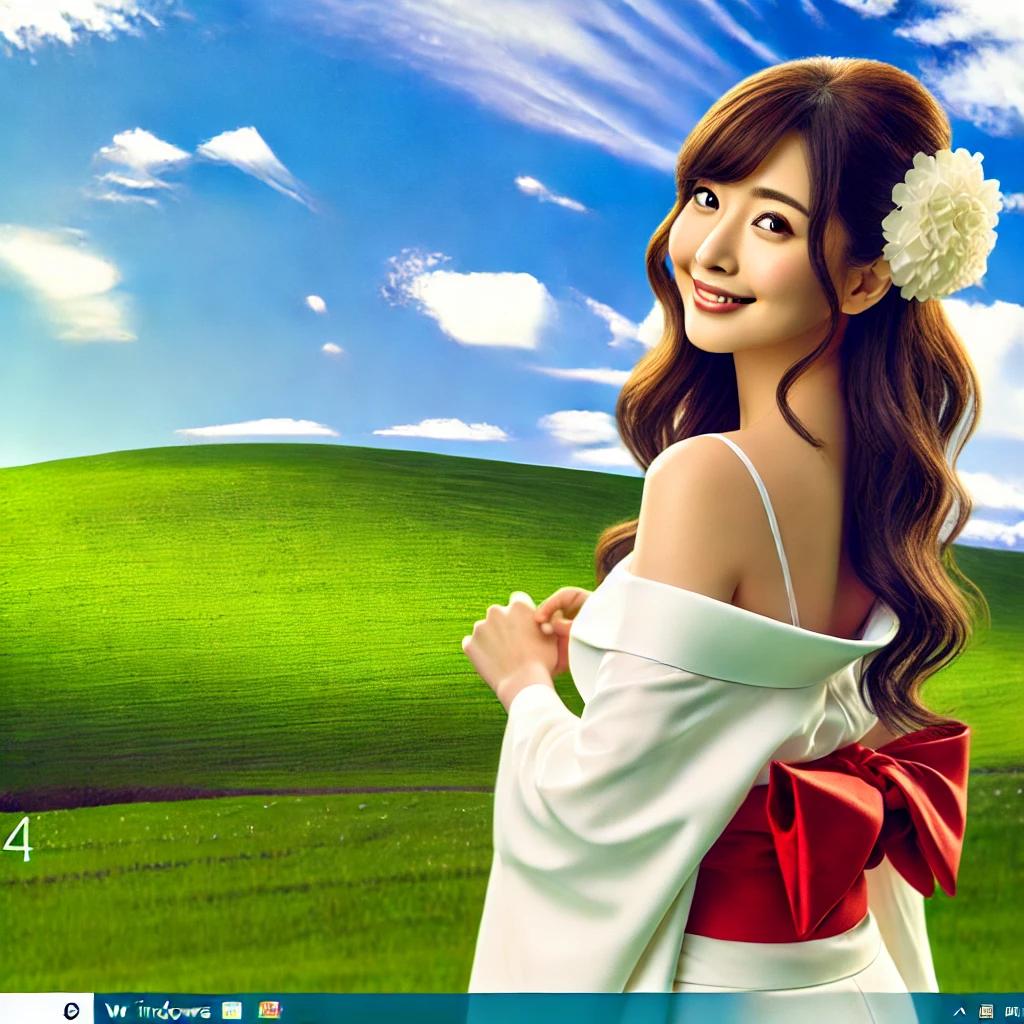Screen dimensions: 1024x1024
Task: Click the Windows label on the taskbar
Action: tap(157, 1010)
